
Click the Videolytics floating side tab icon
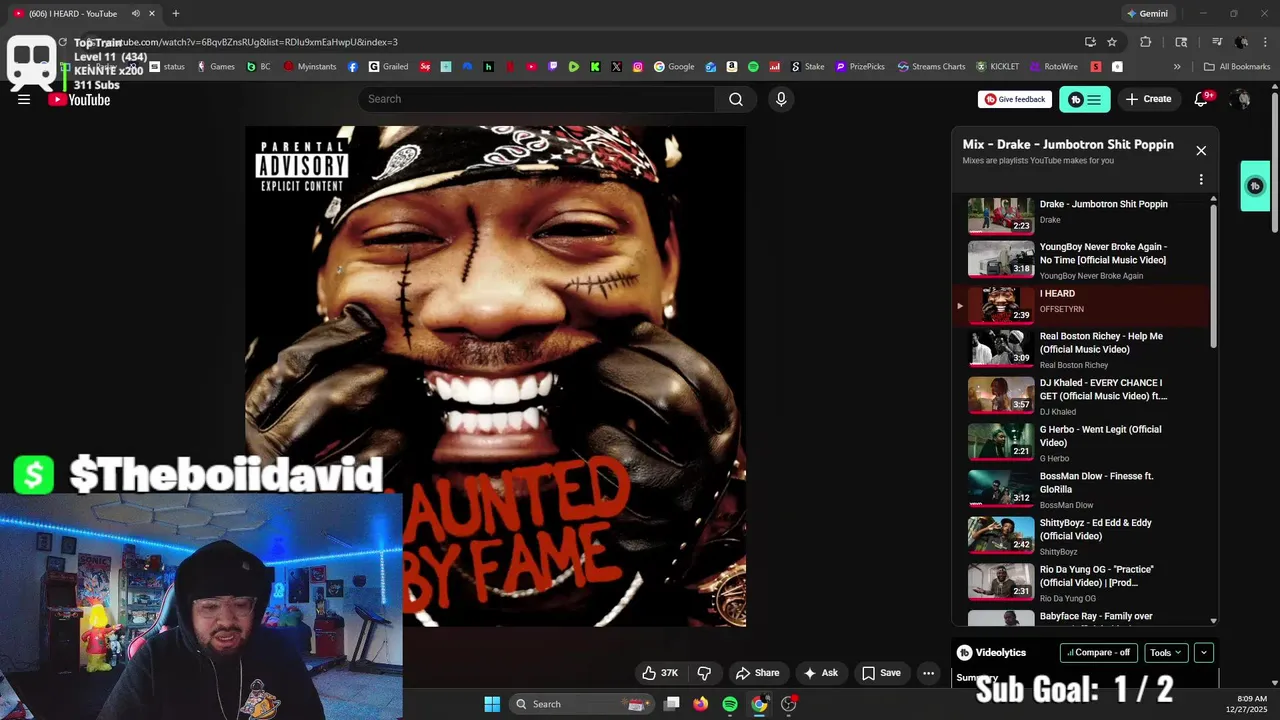[x=1255, y=186]
